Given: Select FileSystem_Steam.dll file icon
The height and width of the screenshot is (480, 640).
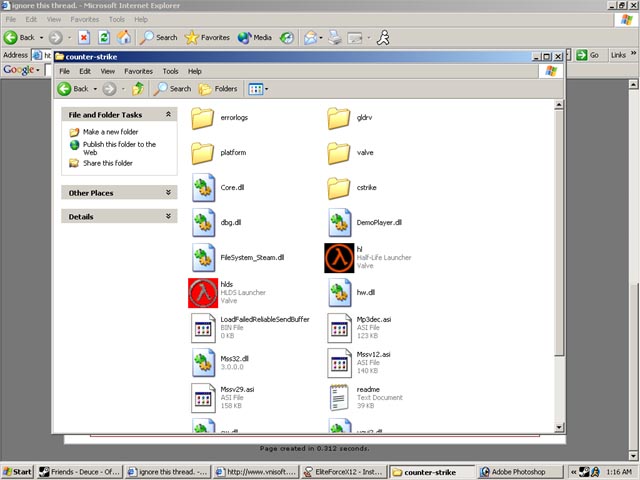Looking at the screenshot, I should click(x=203, y=258).
